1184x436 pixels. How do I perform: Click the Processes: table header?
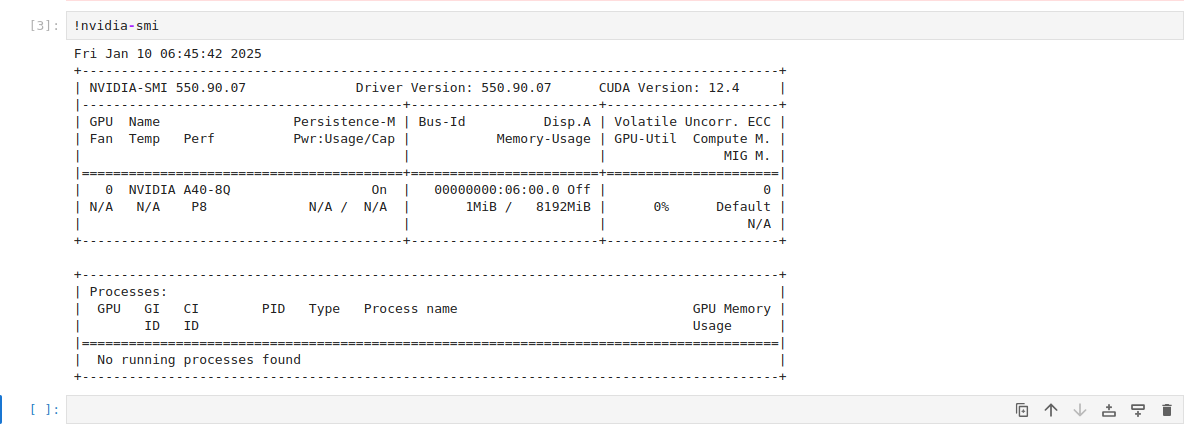(128, 291)
